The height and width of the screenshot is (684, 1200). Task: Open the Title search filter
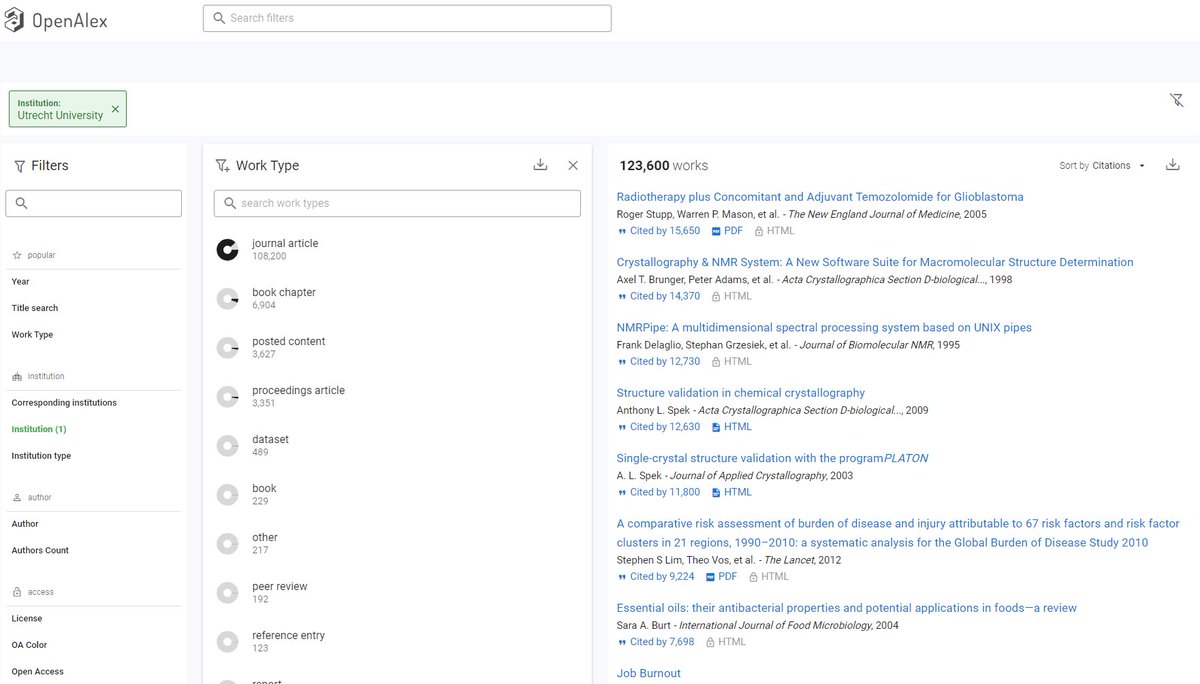pyautogui.click(x=35, y=308)
